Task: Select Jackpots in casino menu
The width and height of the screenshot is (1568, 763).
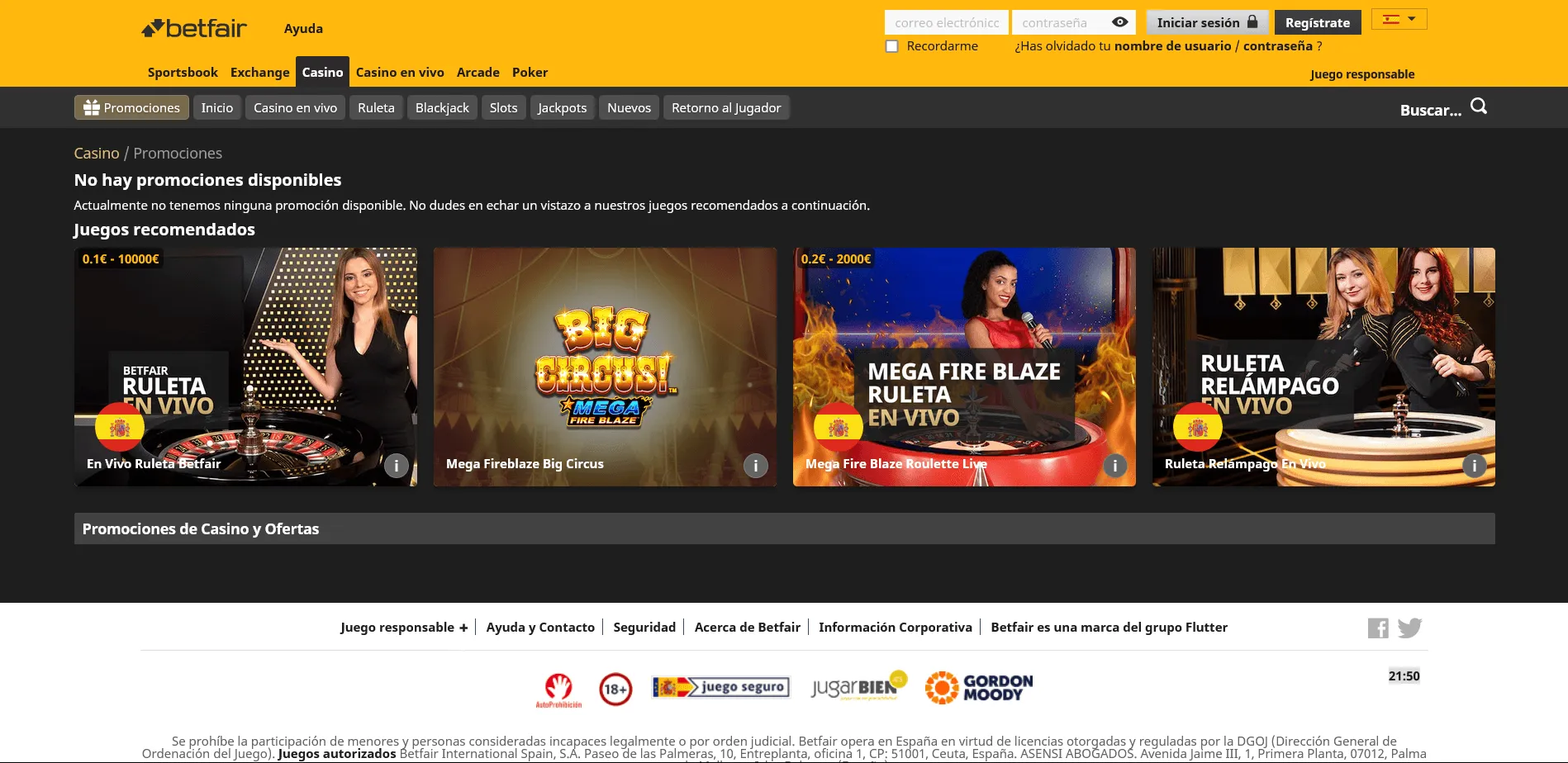Action: (x=563, y=107)
